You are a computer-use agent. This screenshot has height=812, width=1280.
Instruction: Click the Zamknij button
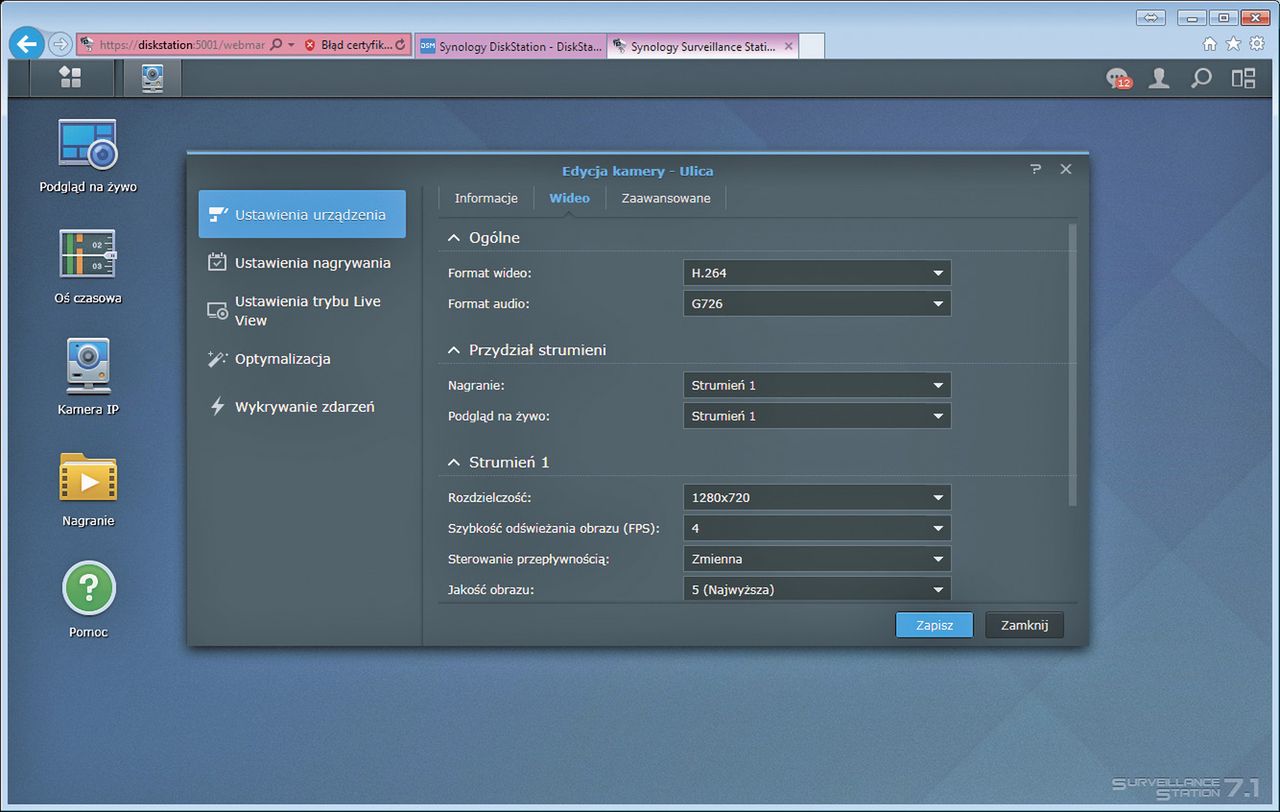click(x=1024, y=625)
